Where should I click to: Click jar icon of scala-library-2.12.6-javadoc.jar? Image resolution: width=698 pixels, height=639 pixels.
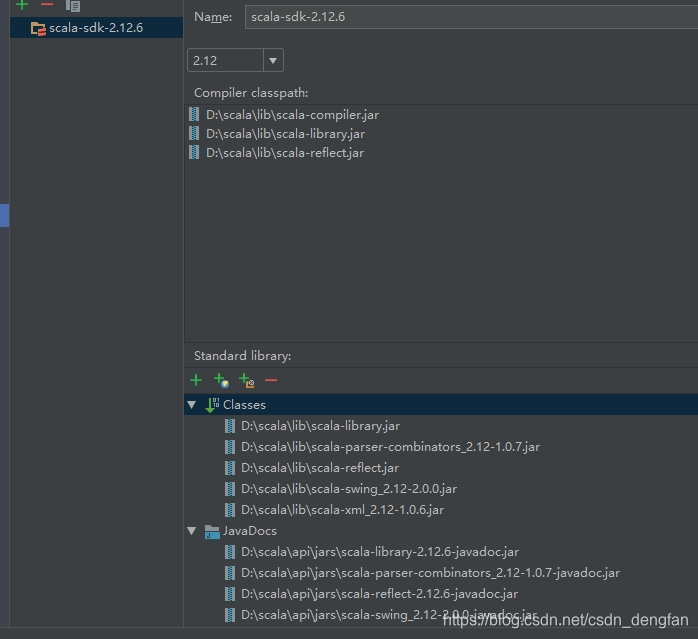pos(230,552)
